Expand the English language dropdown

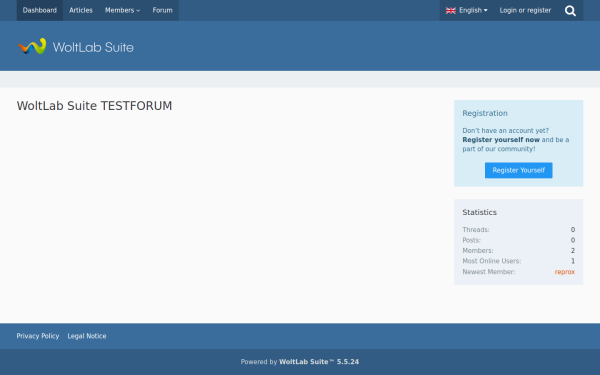click(466, 10)
